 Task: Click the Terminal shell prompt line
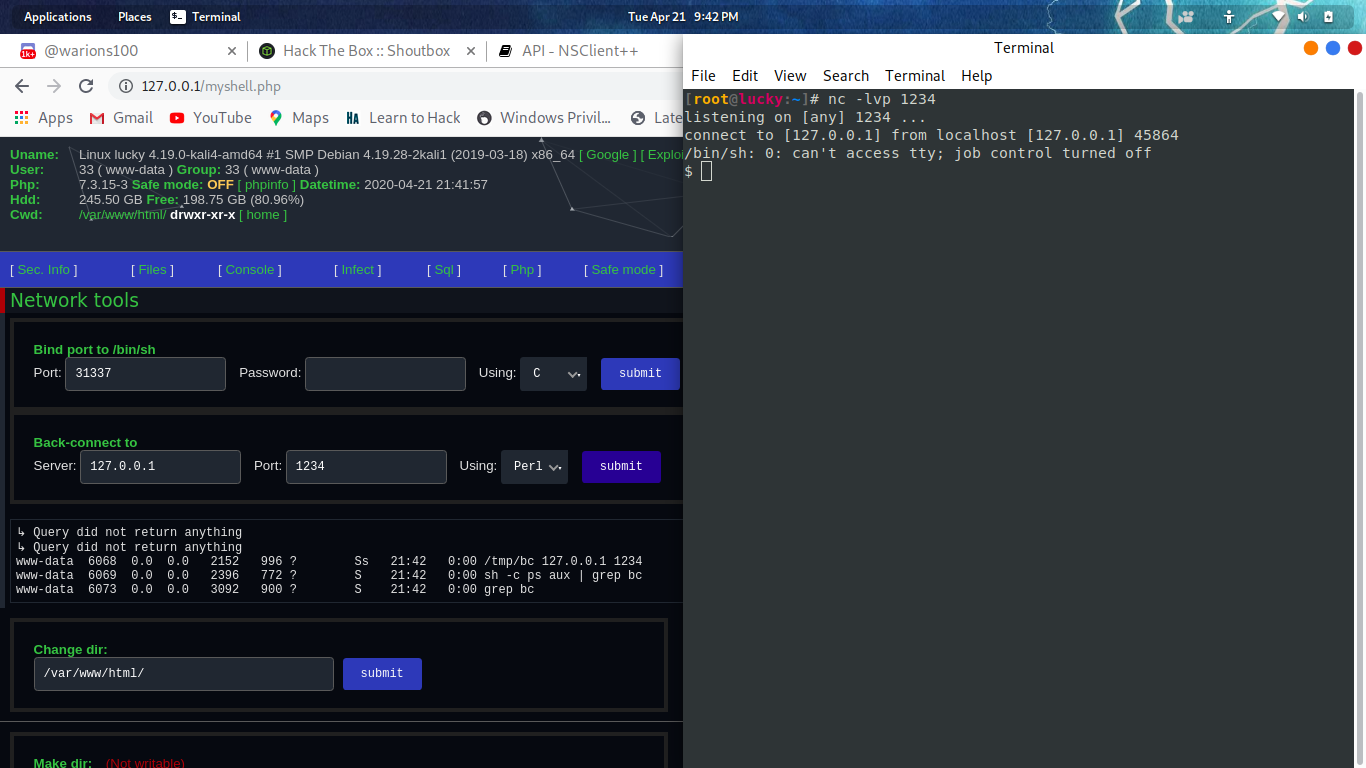tap(698, 171)
